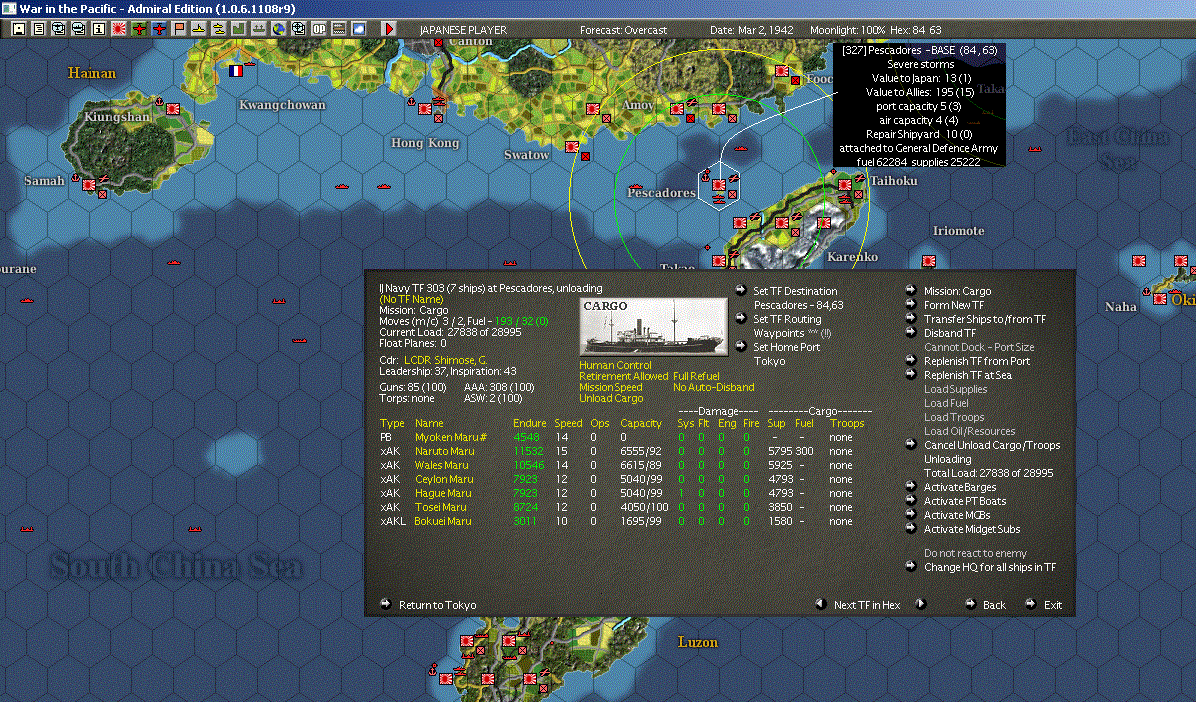Click Activate Midget Subs option
1196x702 pixels.
tap(972, 529)
